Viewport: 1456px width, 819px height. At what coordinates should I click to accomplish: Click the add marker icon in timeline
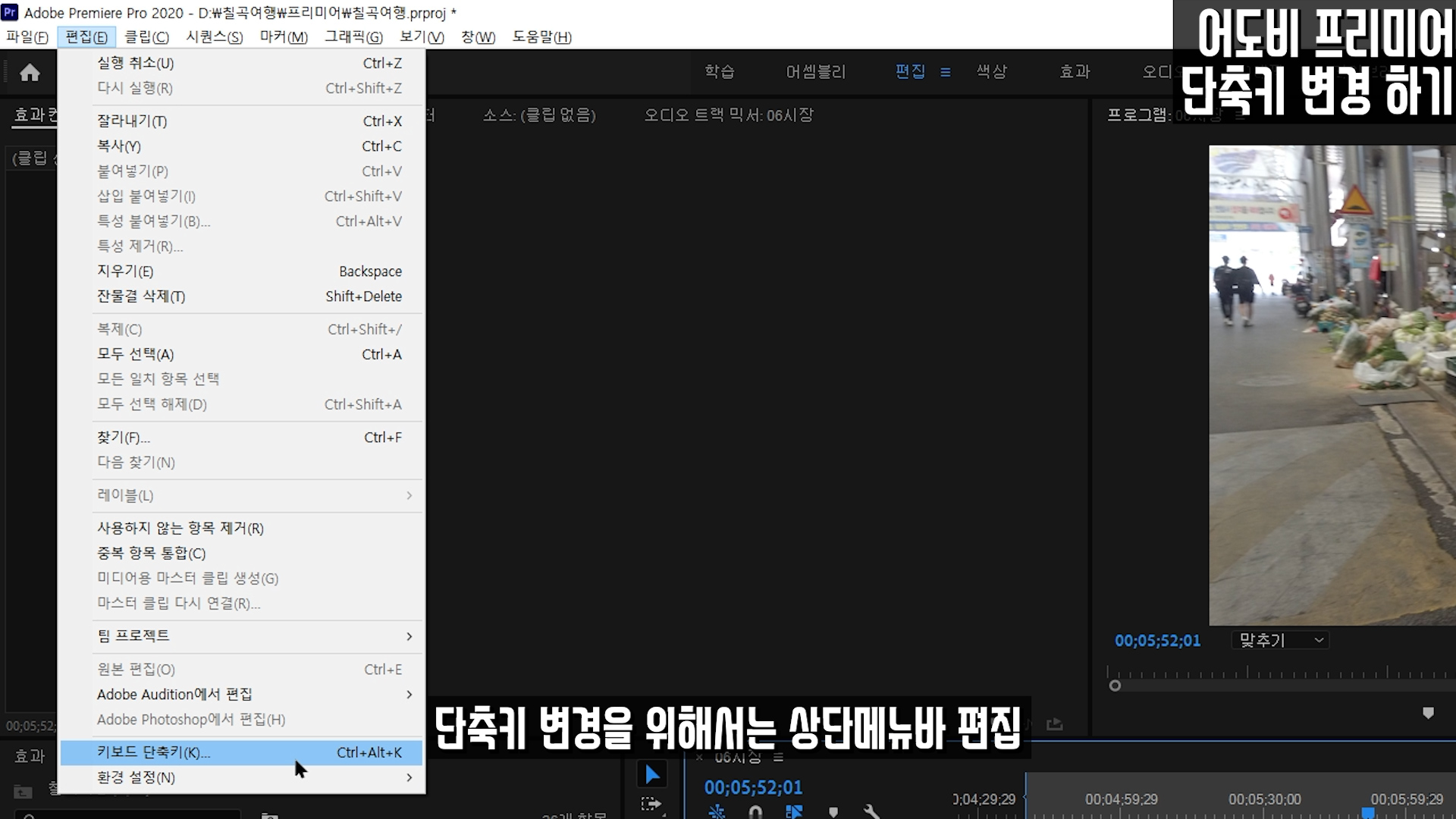click(833, 812)
